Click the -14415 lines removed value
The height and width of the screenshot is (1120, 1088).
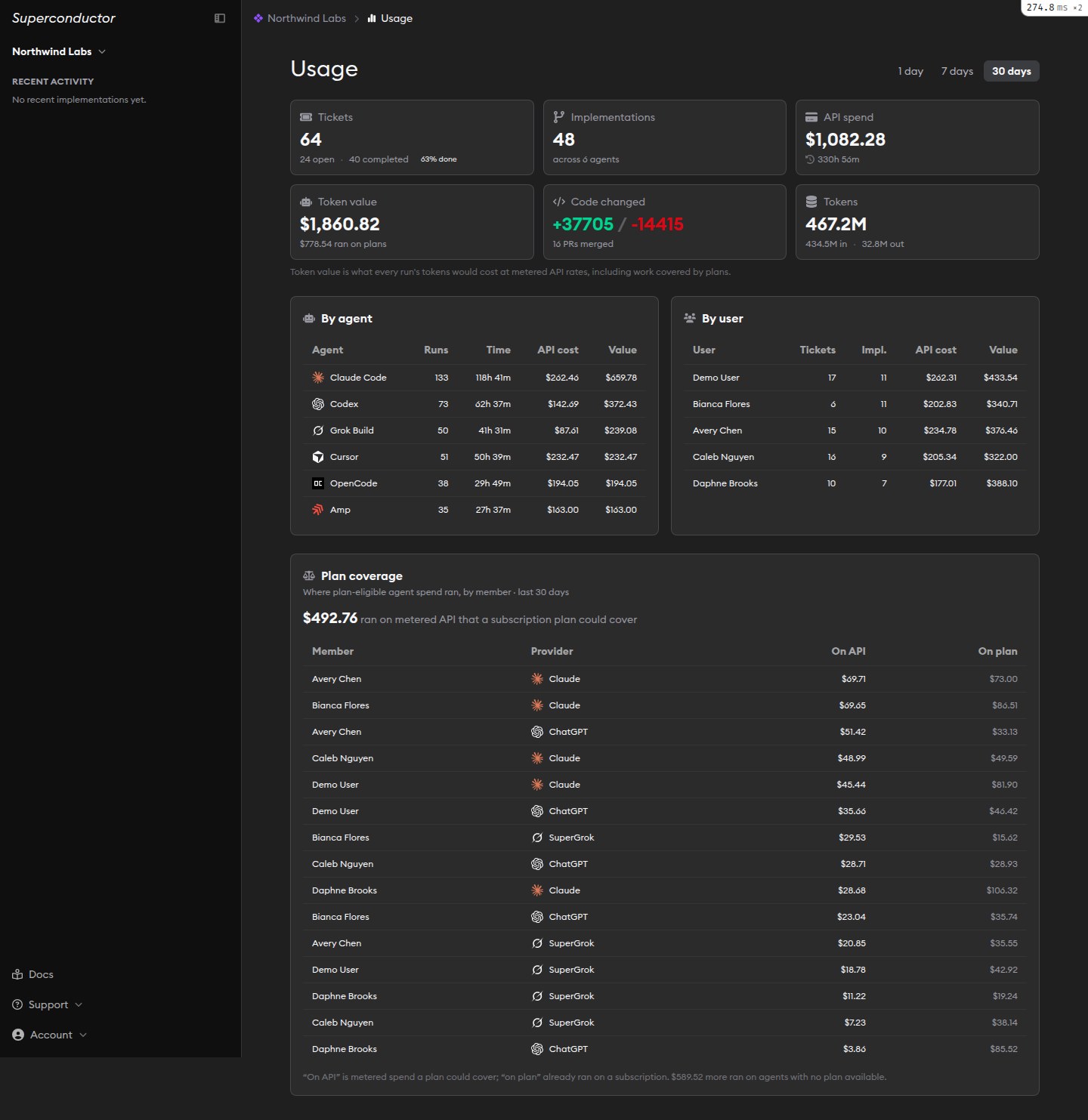tap(657, 224)
